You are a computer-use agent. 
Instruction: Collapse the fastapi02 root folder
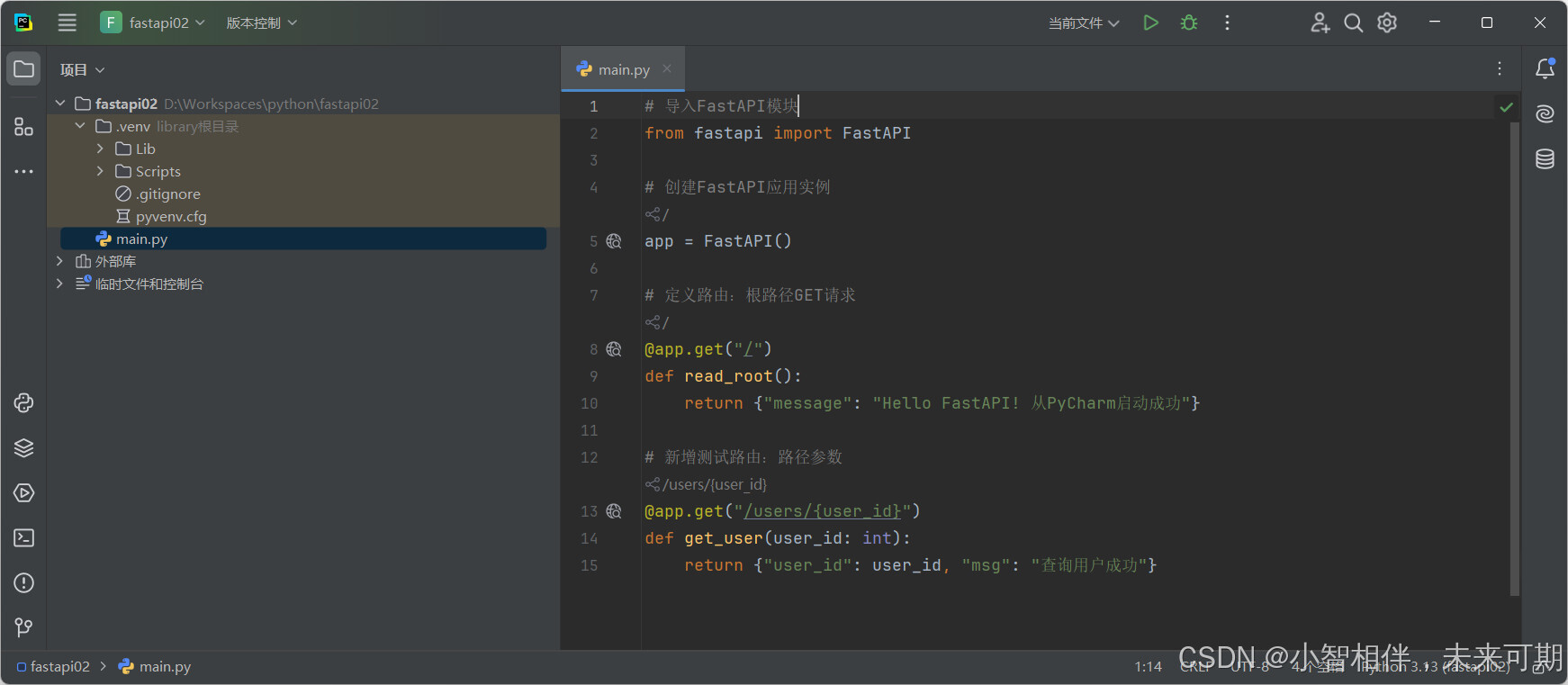pos(60,104)
